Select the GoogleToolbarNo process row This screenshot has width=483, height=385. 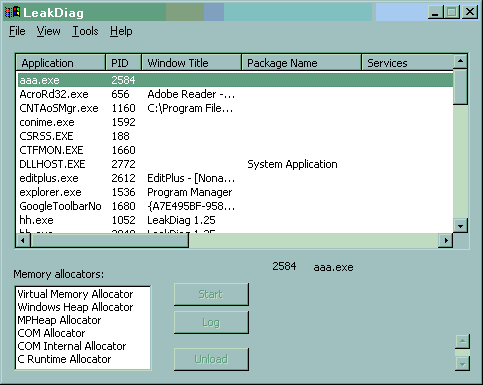point(235,206)
